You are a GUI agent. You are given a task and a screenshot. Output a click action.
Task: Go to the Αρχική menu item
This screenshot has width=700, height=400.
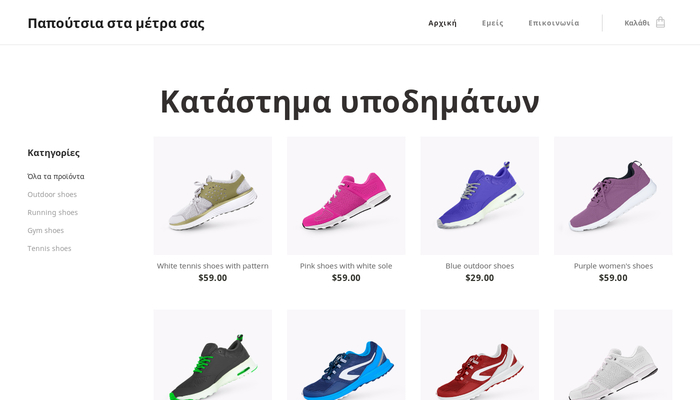442,23
